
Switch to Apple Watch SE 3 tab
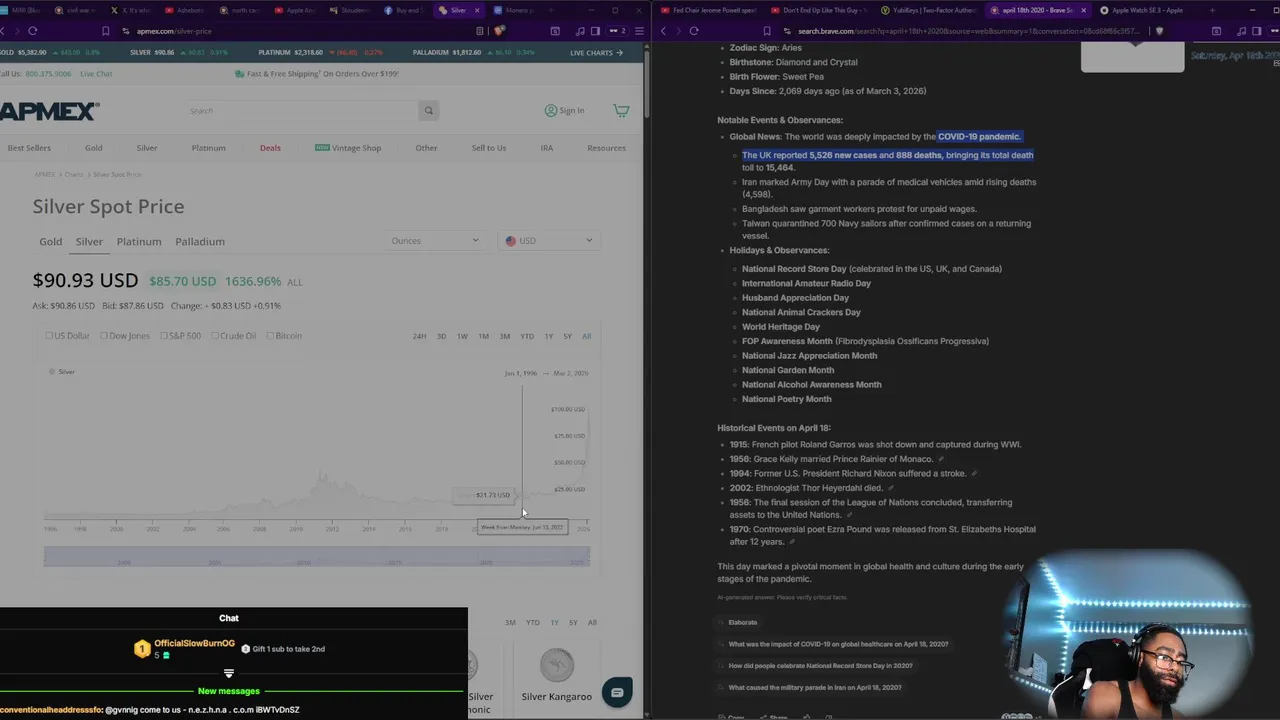pyautogui.click(x=1148, y=10)
